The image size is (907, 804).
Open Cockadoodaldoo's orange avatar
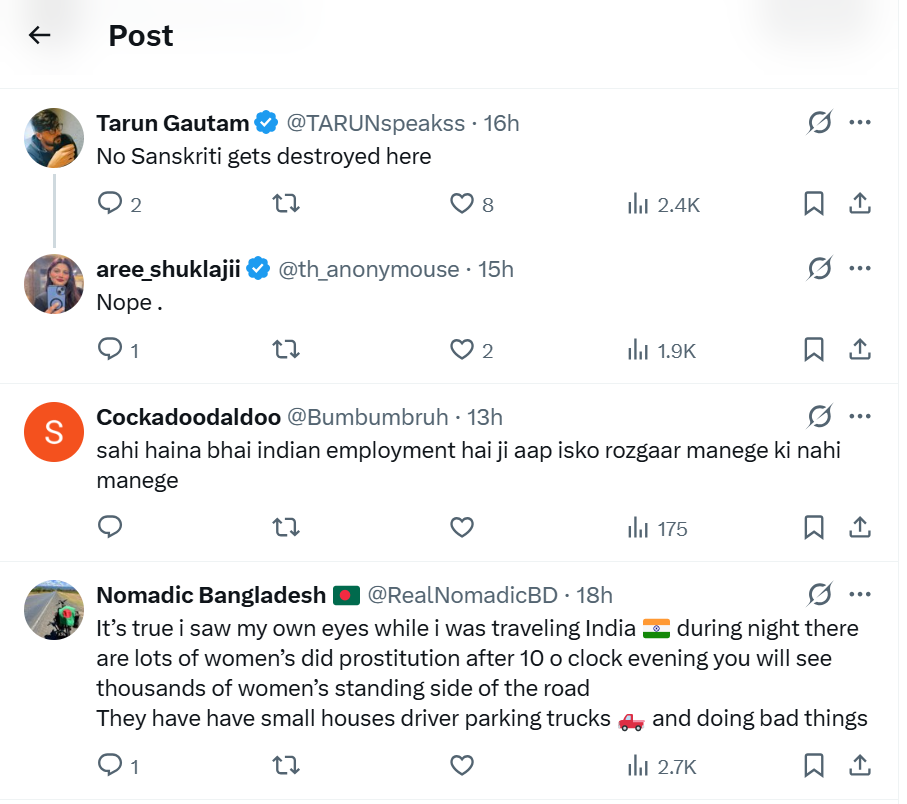pyautogui.click(x=54, y=432)
